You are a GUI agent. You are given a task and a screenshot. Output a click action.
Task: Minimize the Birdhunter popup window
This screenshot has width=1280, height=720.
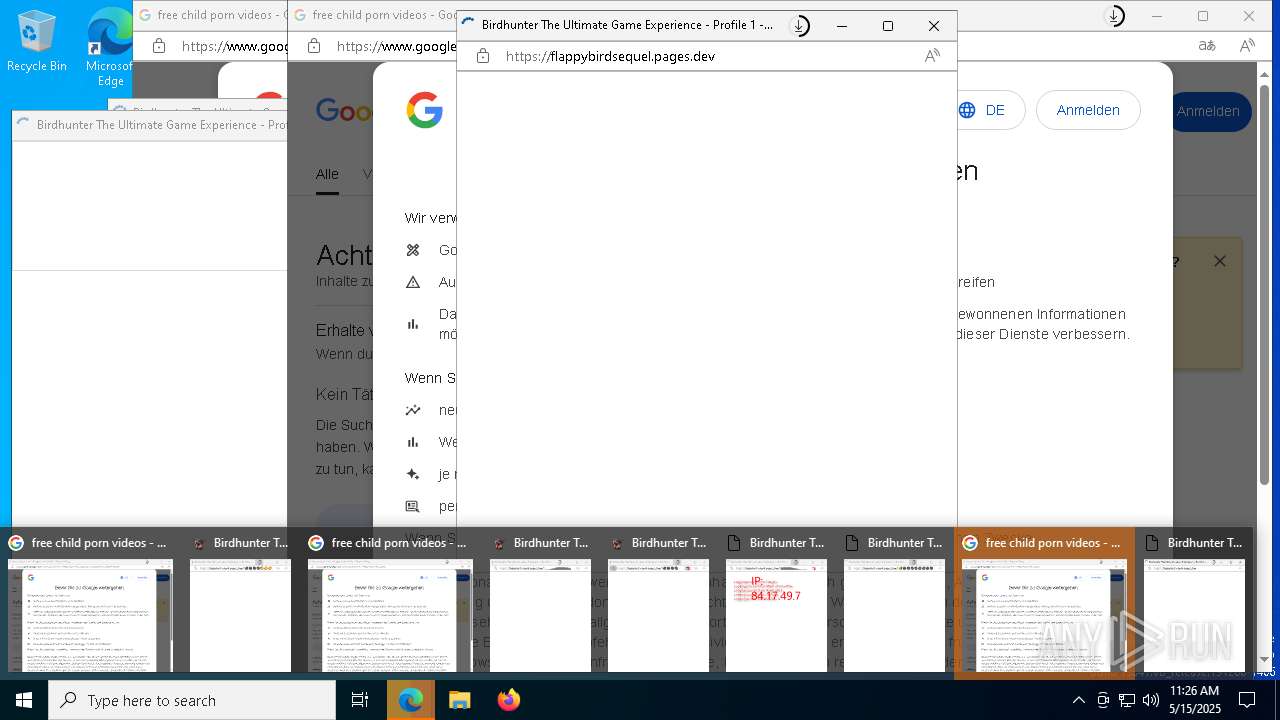pyautogui.click(x=841, y=26)
